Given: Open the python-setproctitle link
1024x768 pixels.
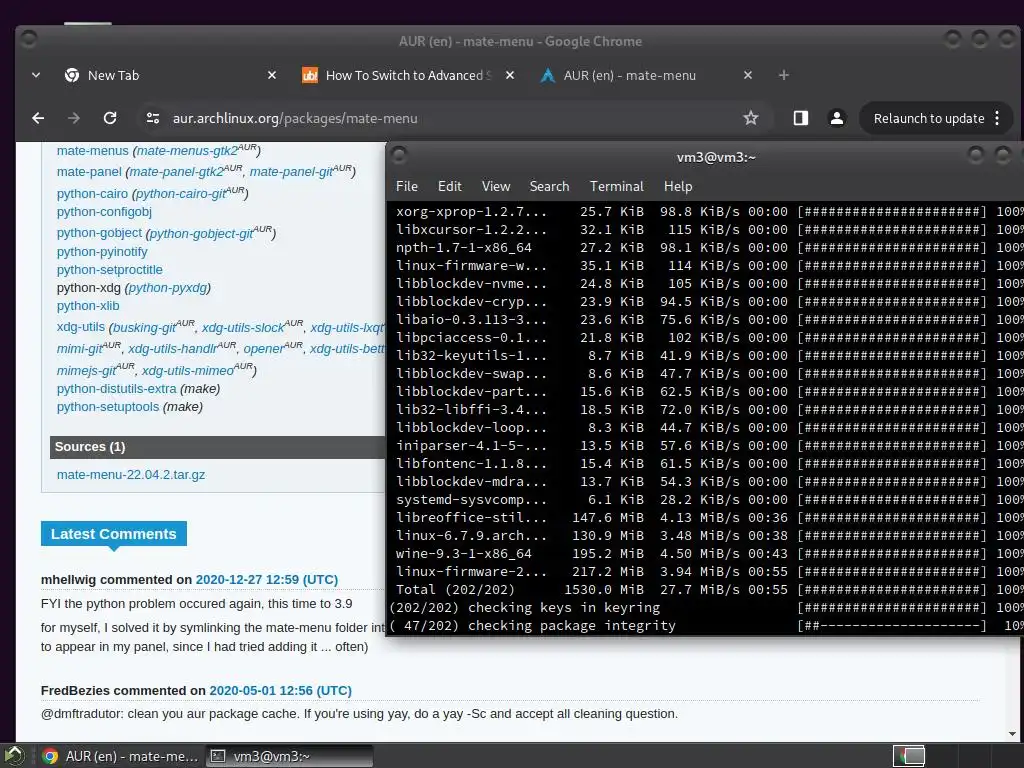Looking at the screenshot, I should click(x=109, y=270).
